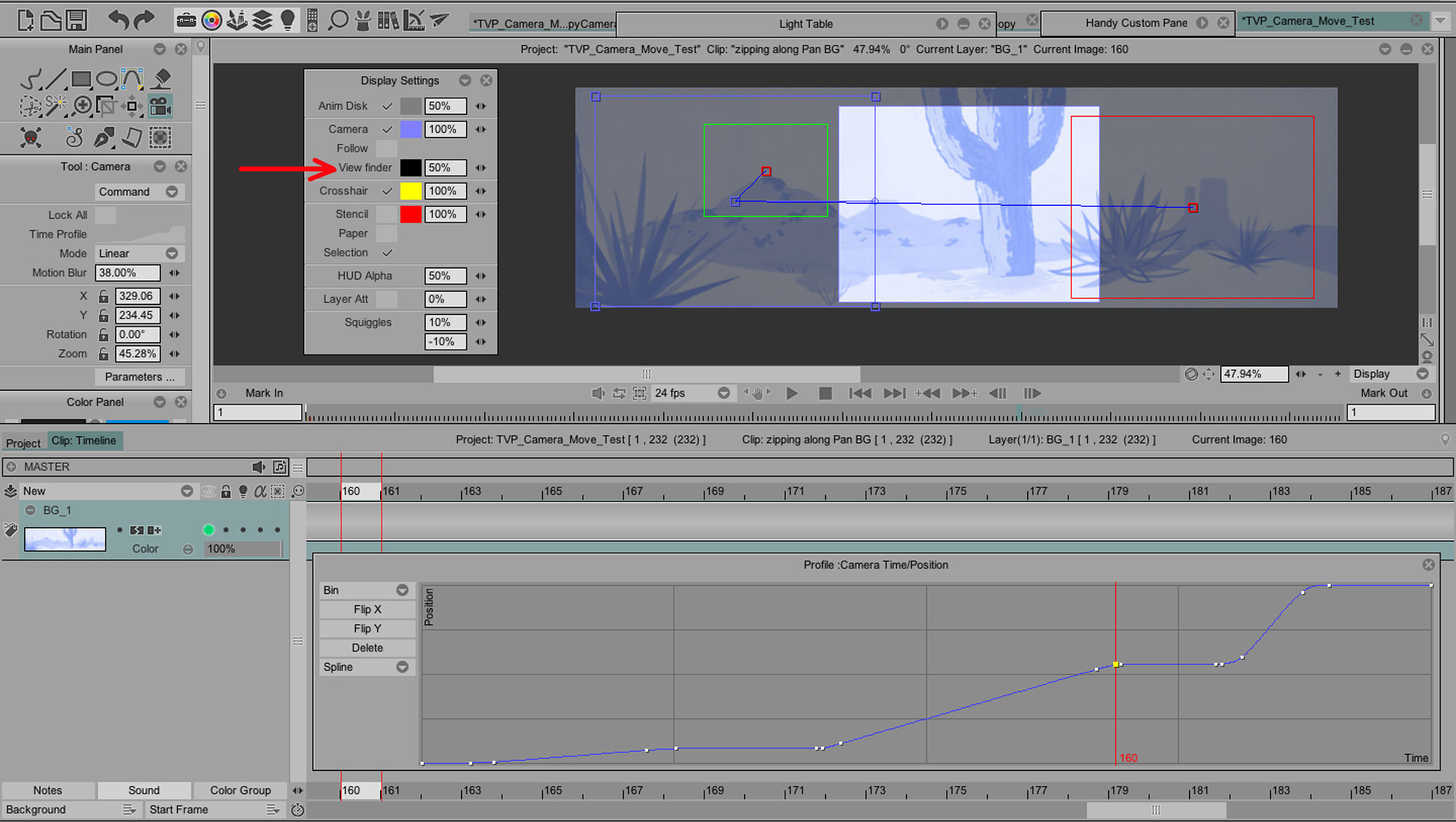Toggle the Selection checkbox
The width and height of the screenshot is (1456, 822).
tap(387, 253)
